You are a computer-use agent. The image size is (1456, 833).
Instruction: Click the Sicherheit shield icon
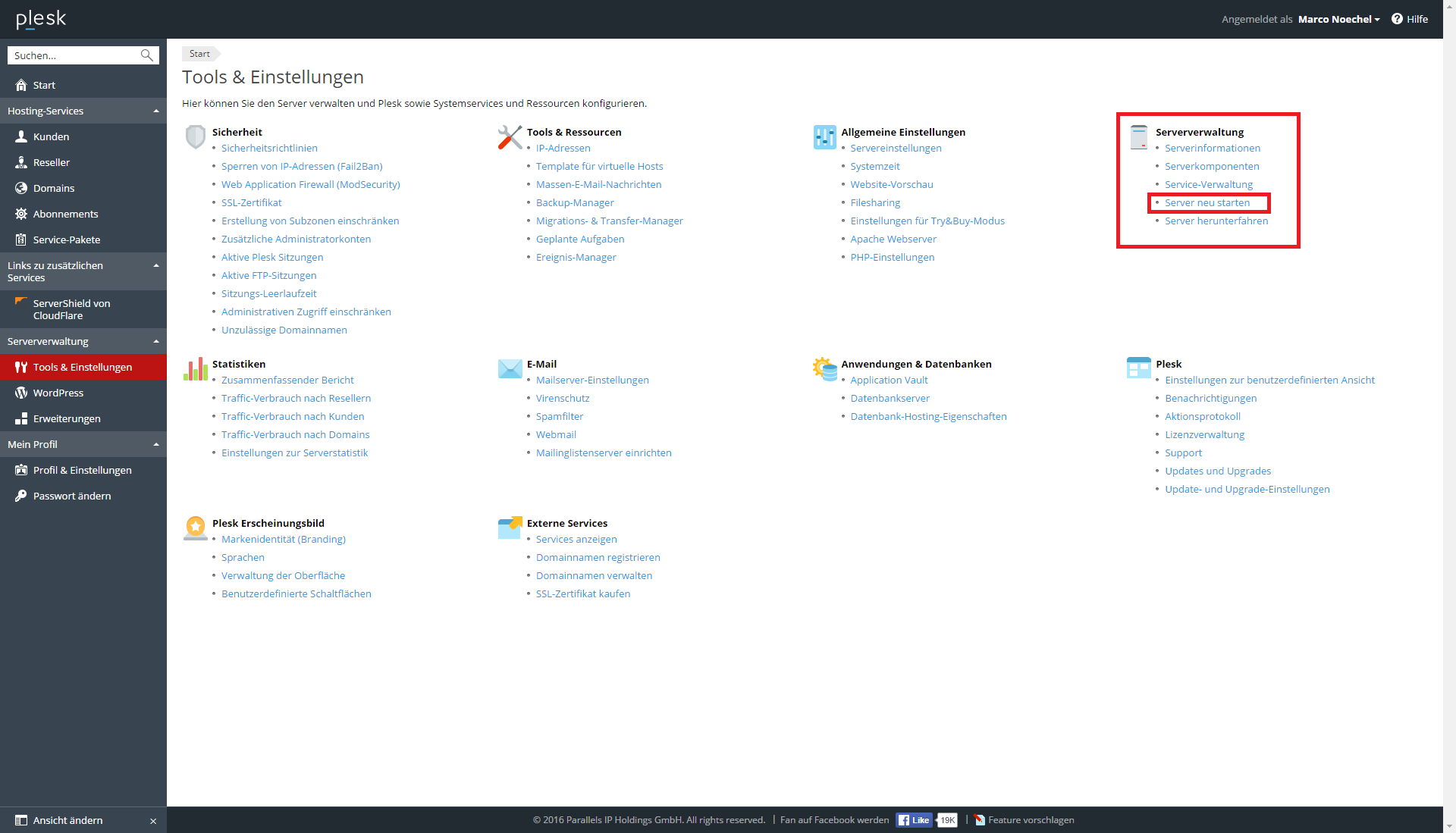(x=196, y=137)
